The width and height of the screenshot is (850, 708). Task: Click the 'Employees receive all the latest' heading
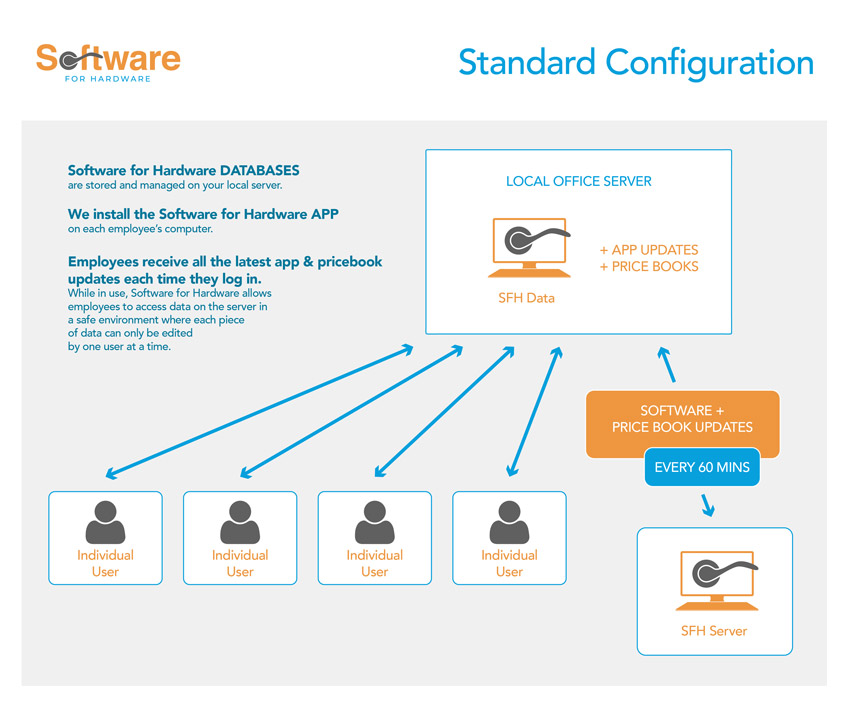click(x=224, y=261)
